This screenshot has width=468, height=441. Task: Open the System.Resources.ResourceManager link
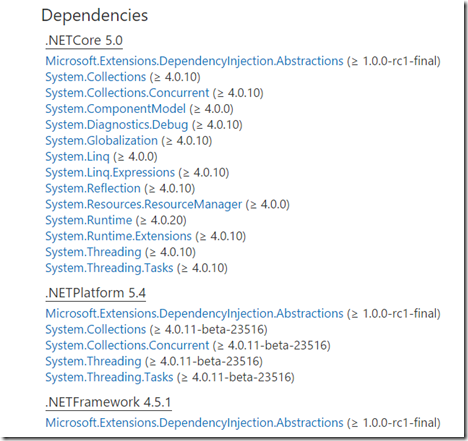pyautogui.click(x=144, y=204)
